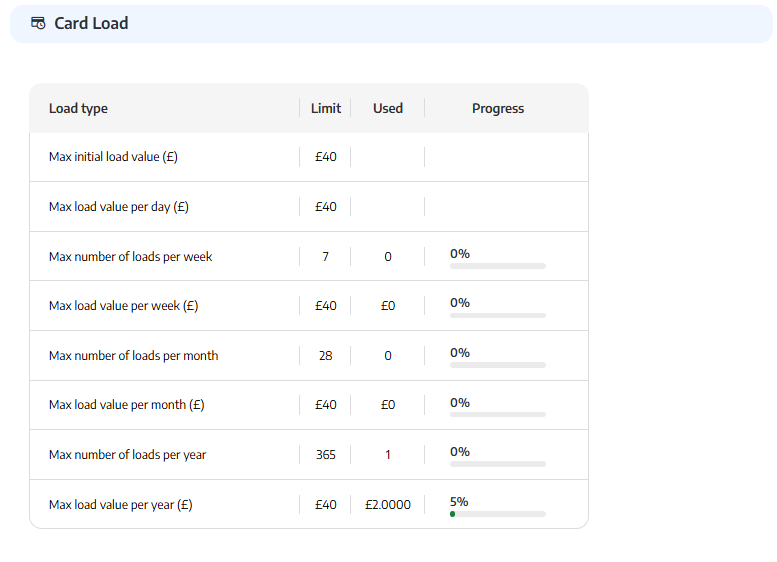Click the Load type column header

click(x=78, y=108)
